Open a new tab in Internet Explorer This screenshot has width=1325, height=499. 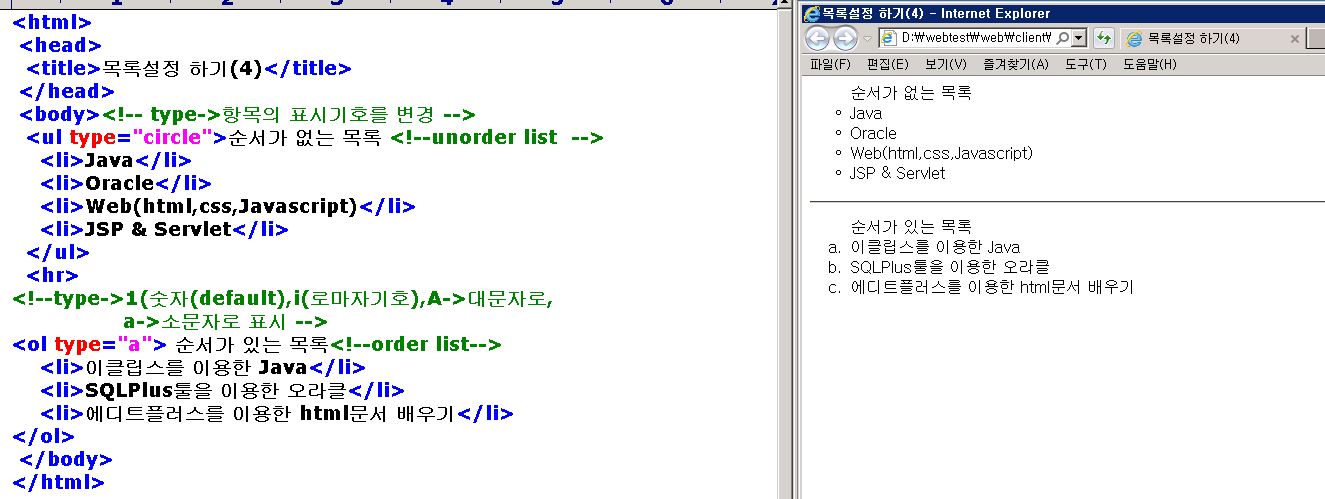[1317, 39]
